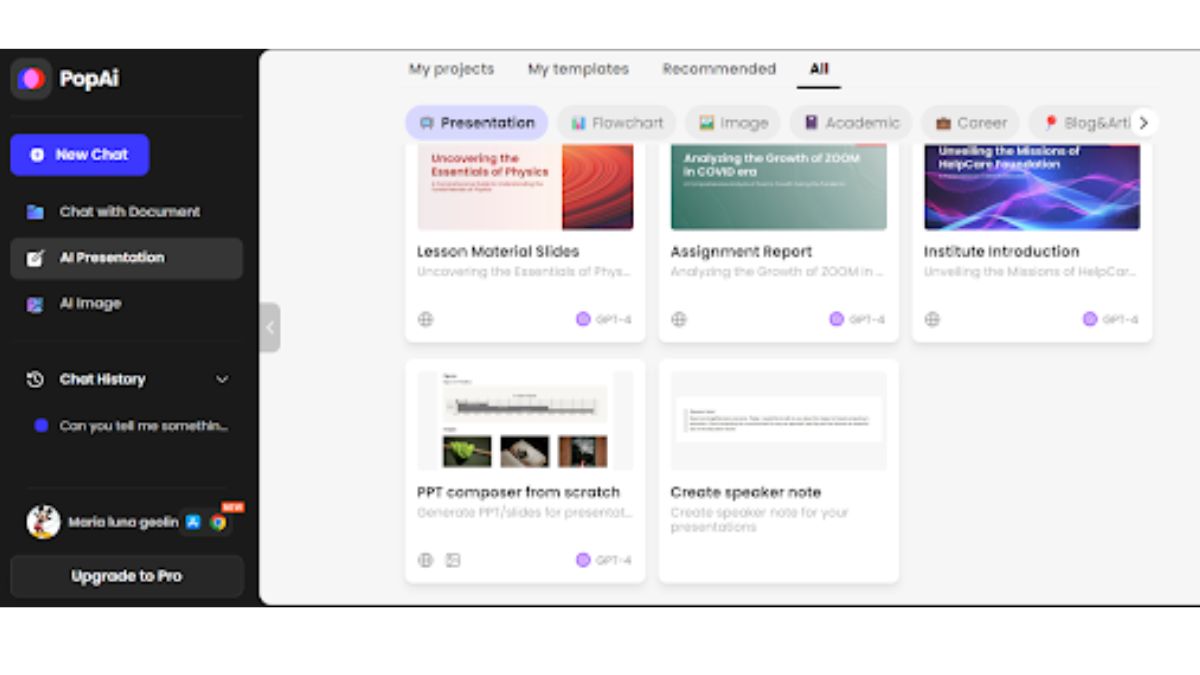This screenshot has width=1200, height=675.
Task: Click the globe icon on Lesson Material Slides
Action: click(425, 319)
